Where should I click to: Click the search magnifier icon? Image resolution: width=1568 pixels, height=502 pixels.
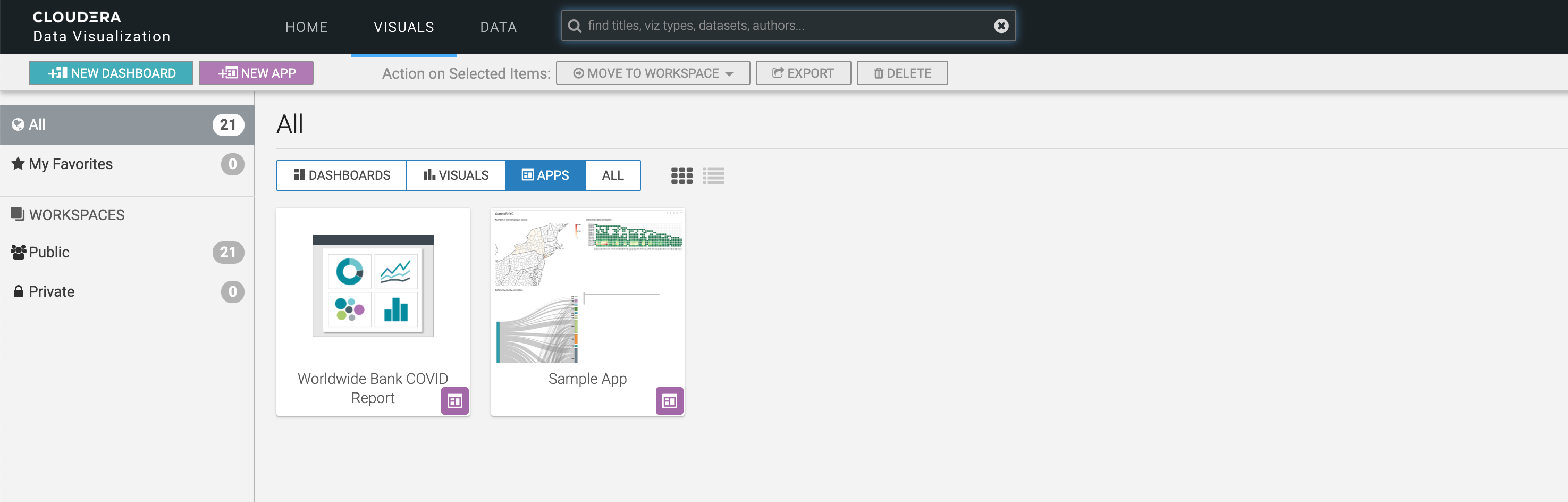[575, 26]
